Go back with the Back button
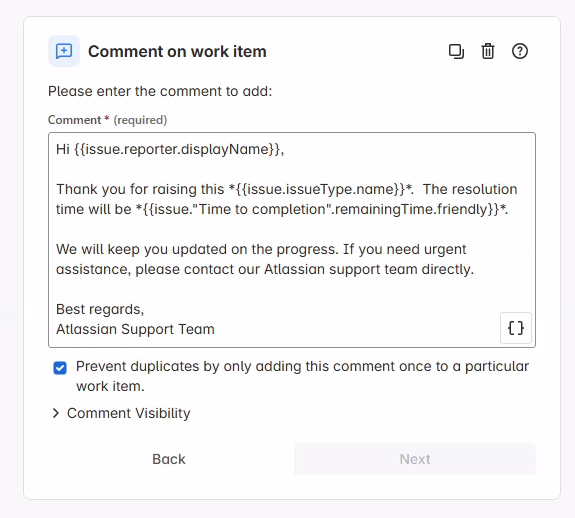The height and width of the screenshot is (518, 575). (x=169, y=459)
